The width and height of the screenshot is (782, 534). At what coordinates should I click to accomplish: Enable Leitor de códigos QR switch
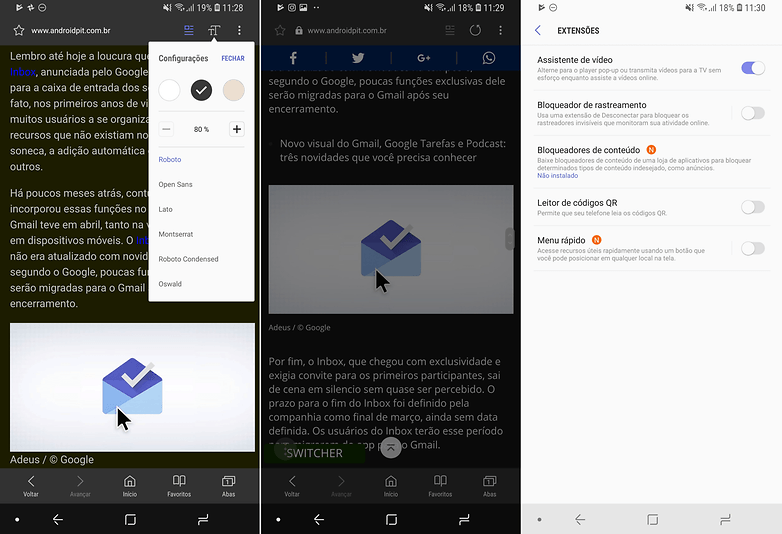pos(753,207)
